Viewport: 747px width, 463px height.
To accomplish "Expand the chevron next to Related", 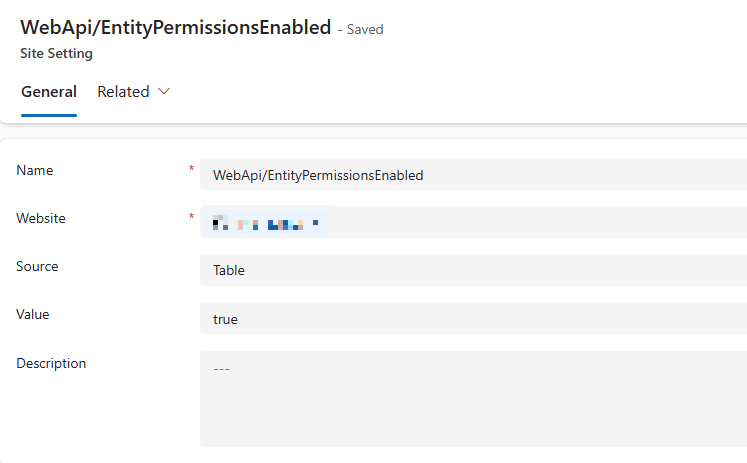I will pyautogui.click(x=164, y=92).
